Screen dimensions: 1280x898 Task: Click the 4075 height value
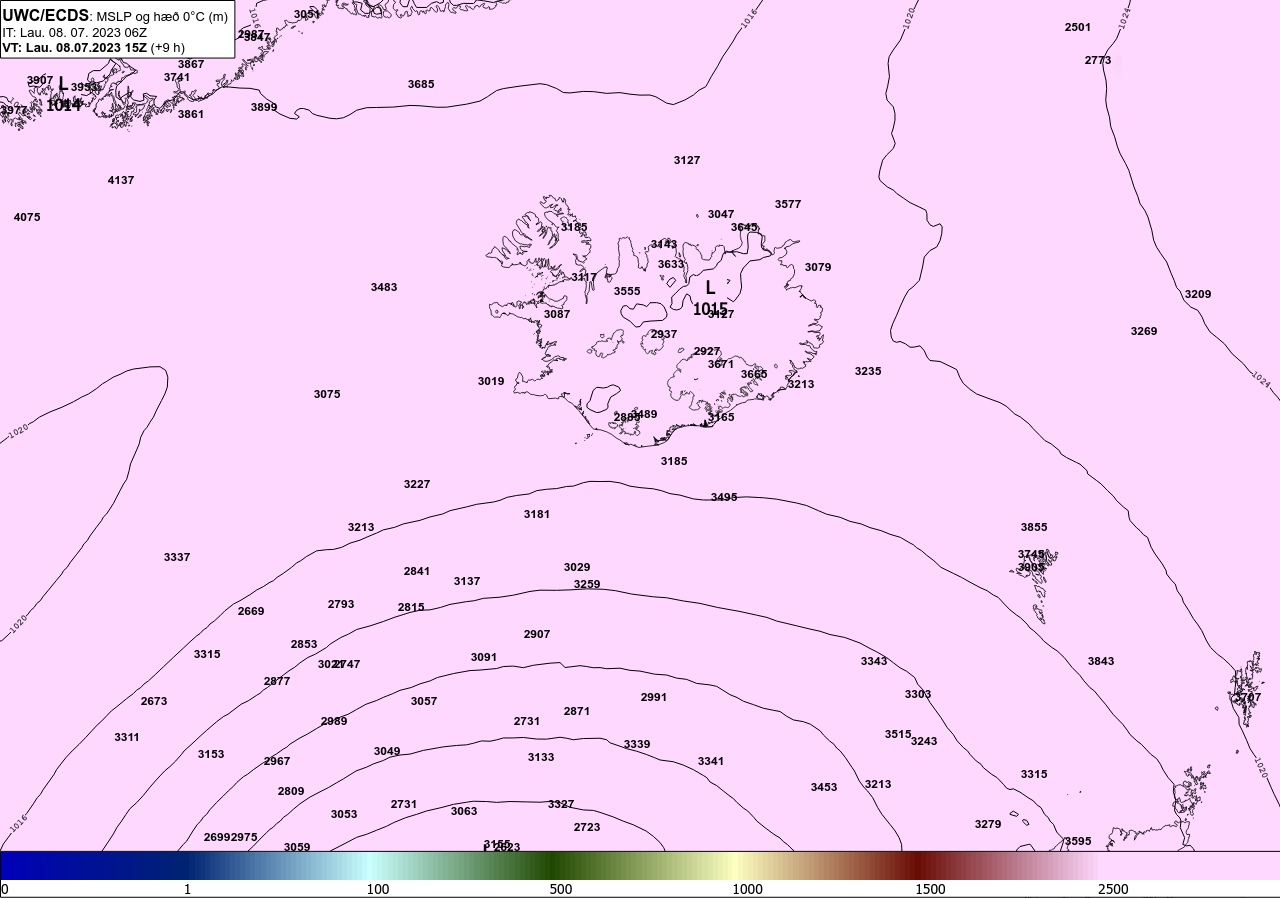pos(27,217)
